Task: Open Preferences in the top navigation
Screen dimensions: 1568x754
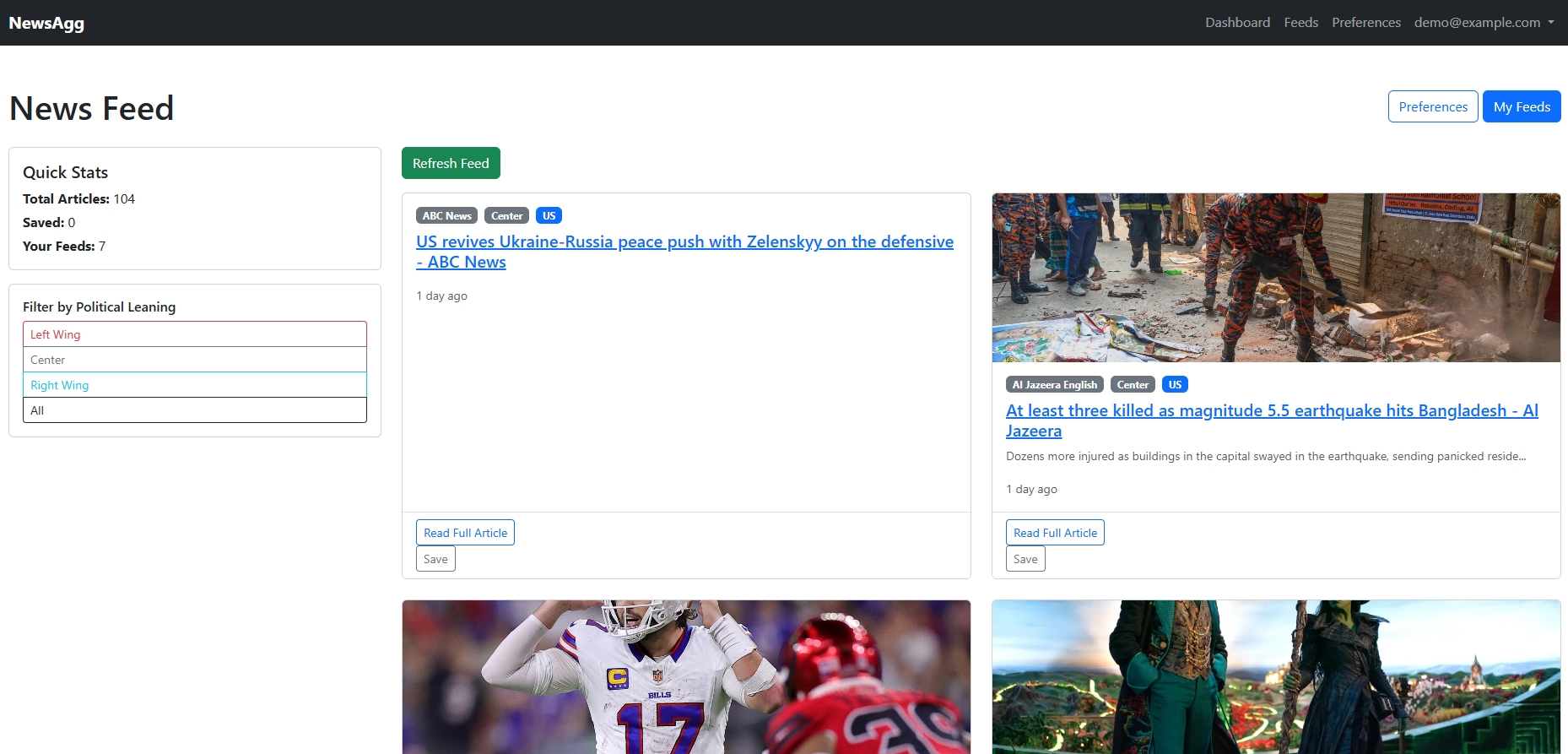Action: click(x=1365, y=23)
